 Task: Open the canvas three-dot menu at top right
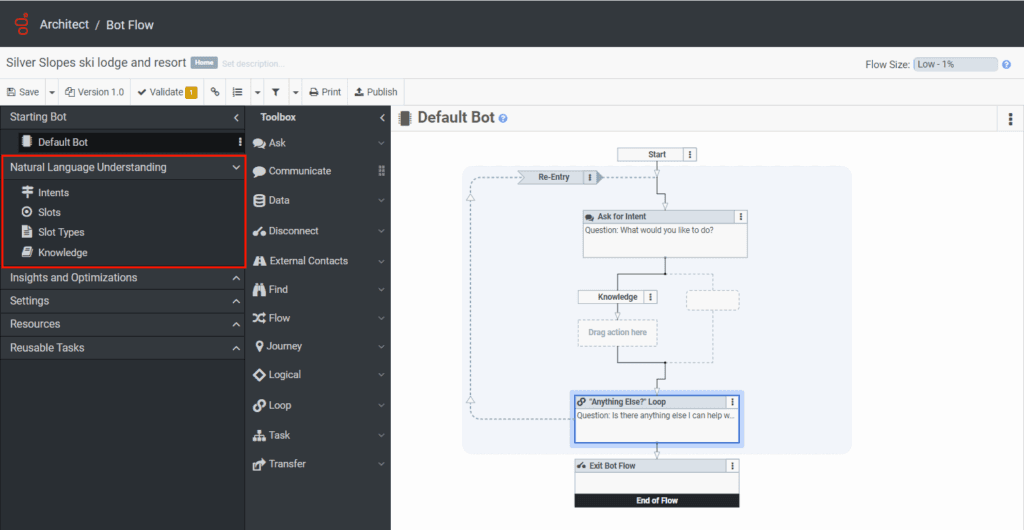[1011, 119]
